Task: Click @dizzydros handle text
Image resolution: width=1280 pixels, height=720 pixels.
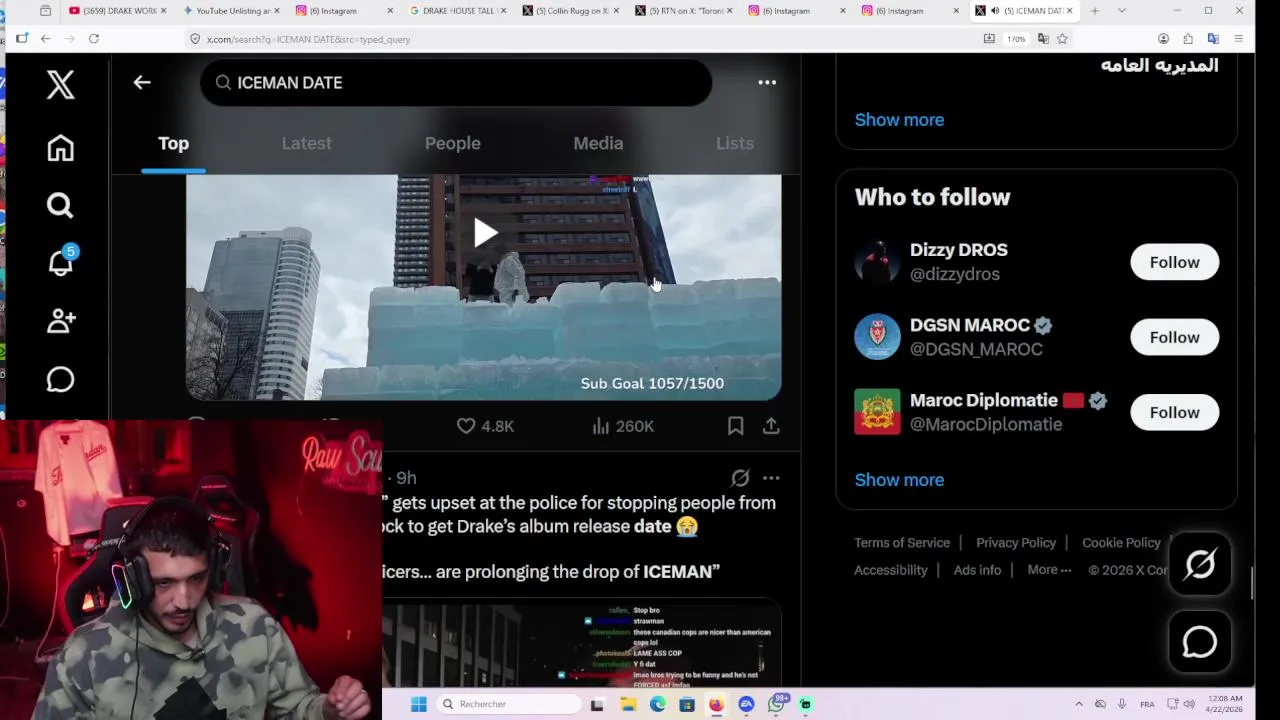Action: (x=955, y=274)
